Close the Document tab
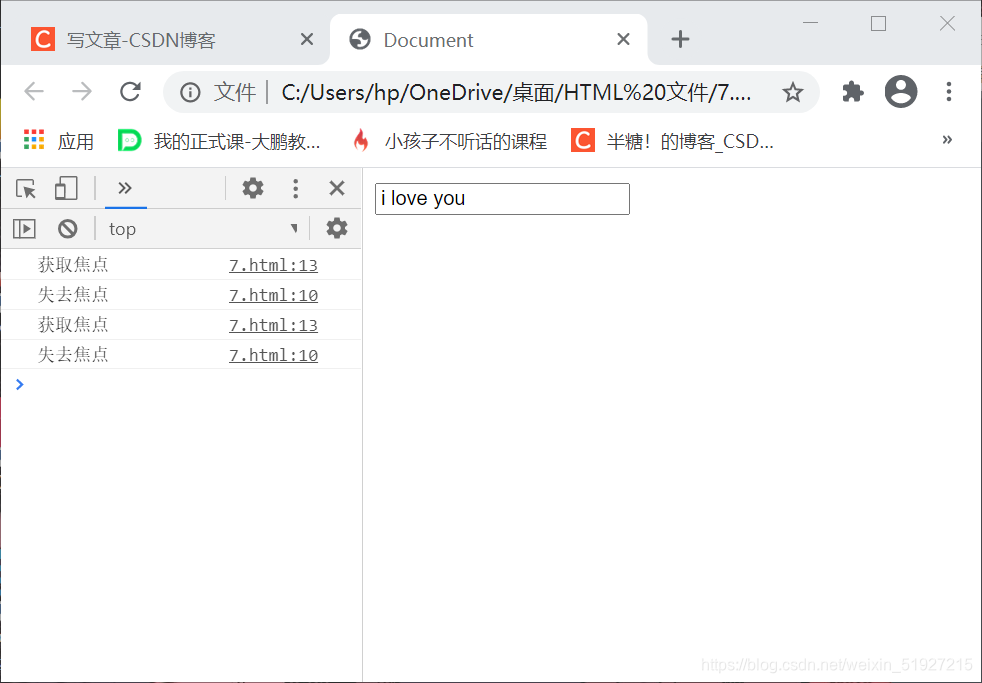This screenshot has width=982, height=683. click(x=623, y=39)
